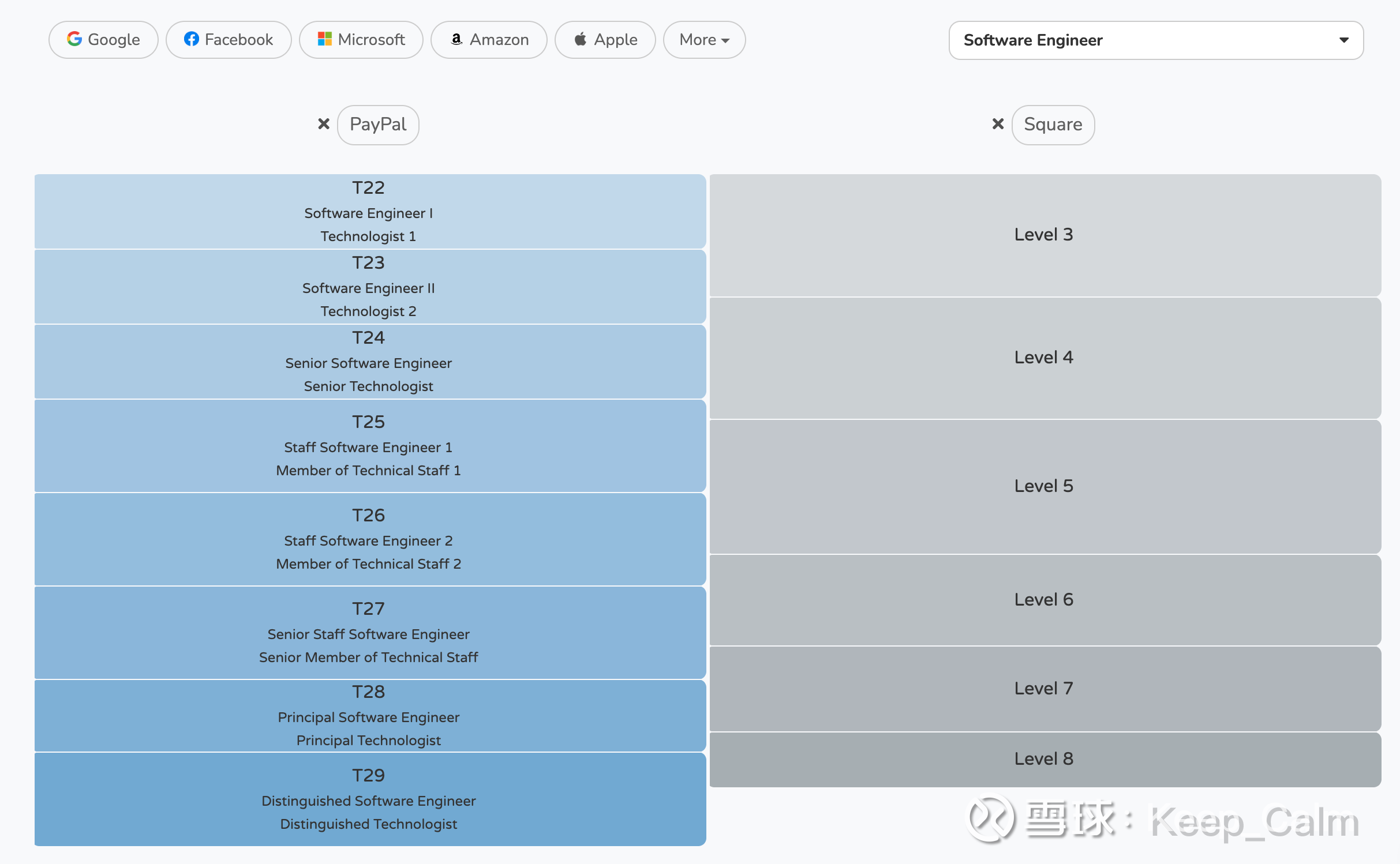Screen dimensions: 1400x864
Task: Click the T29 Distinguished Software Engineer block
Action: 369,799
